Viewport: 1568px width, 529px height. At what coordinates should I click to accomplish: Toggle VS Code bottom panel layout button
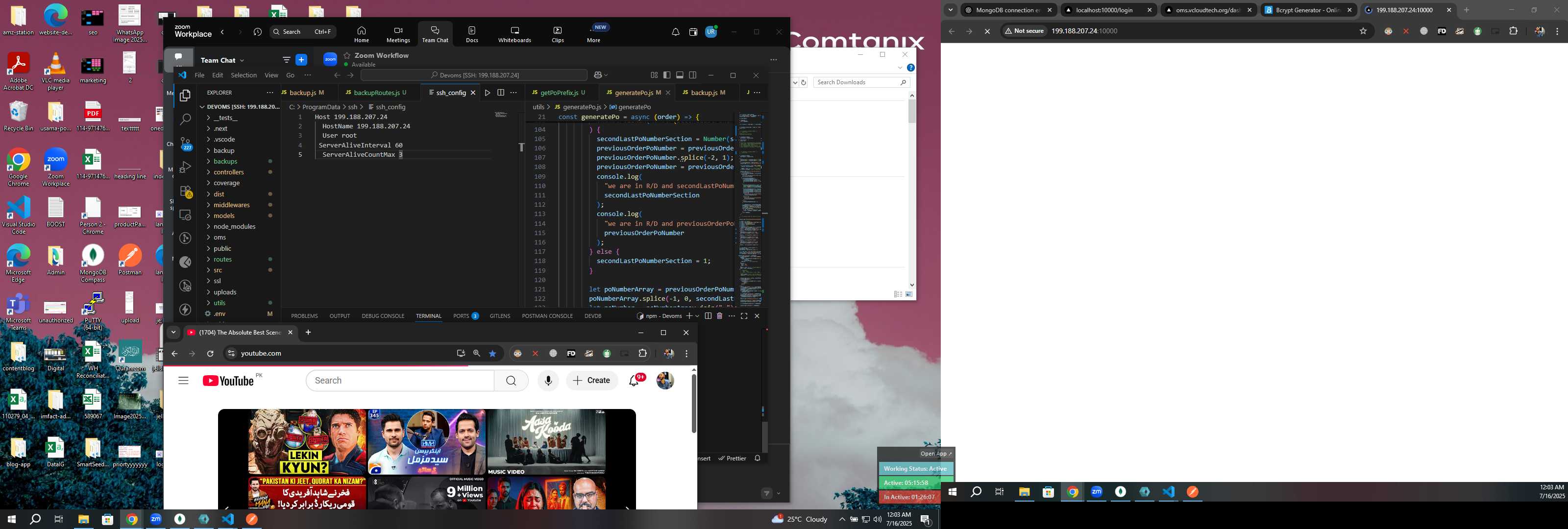680,75
